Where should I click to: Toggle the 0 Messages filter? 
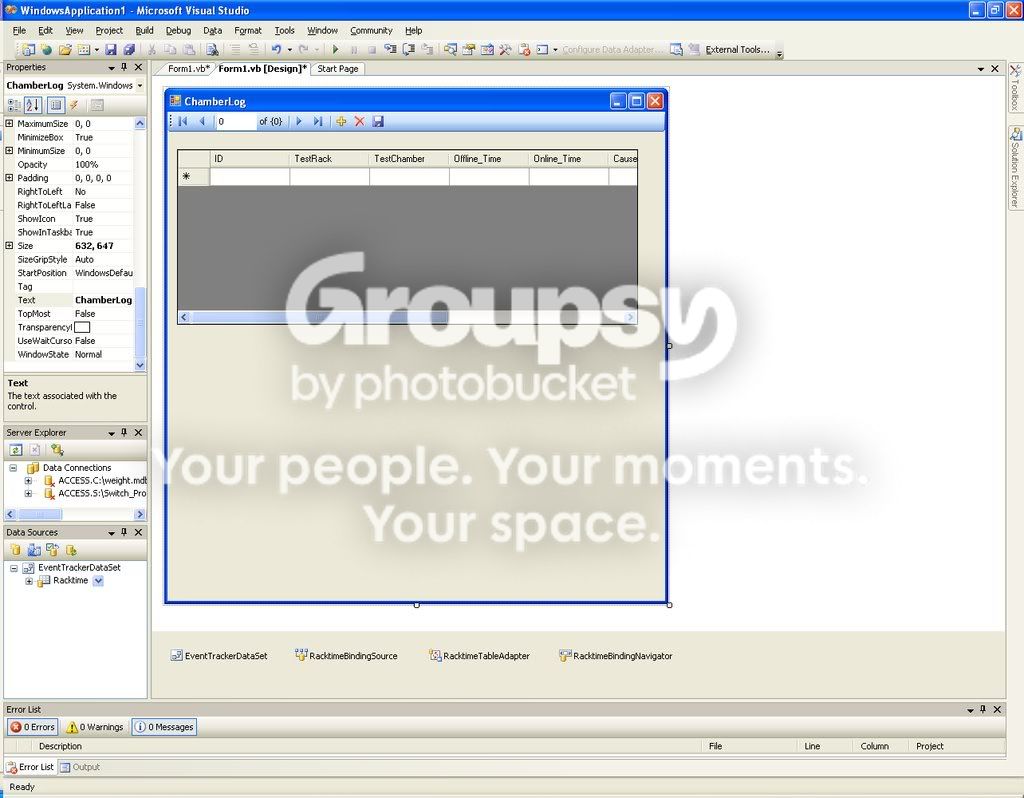[164, 727]
